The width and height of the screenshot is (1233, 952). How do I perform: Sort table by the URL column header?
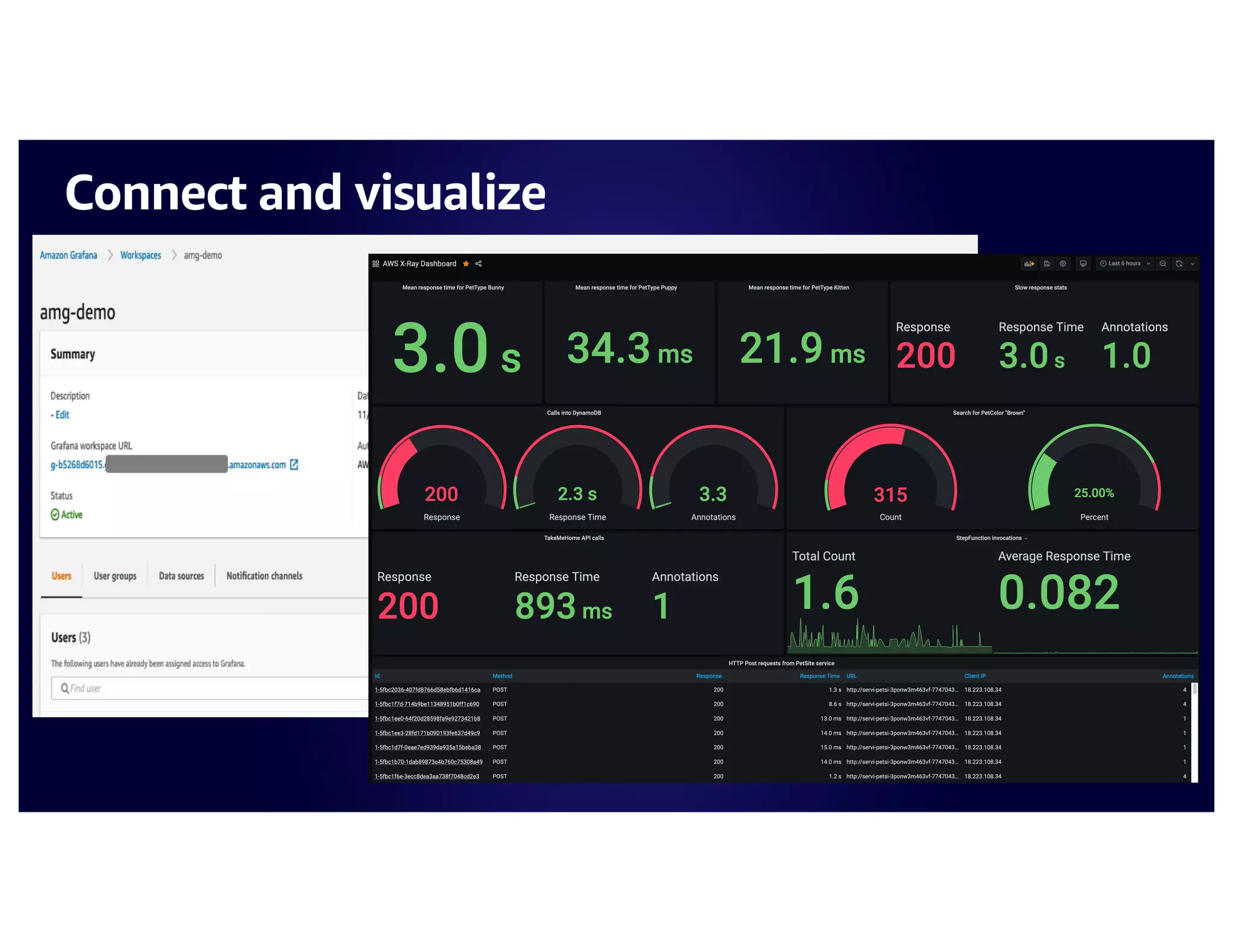tap(851, 676)
